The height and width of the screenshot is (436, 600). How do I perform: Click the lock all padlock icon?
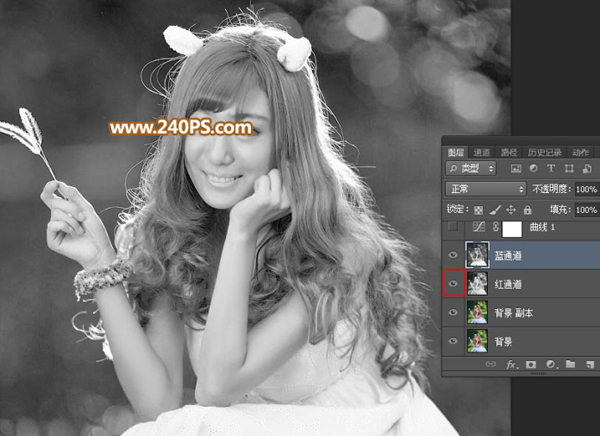click(526, 210)
